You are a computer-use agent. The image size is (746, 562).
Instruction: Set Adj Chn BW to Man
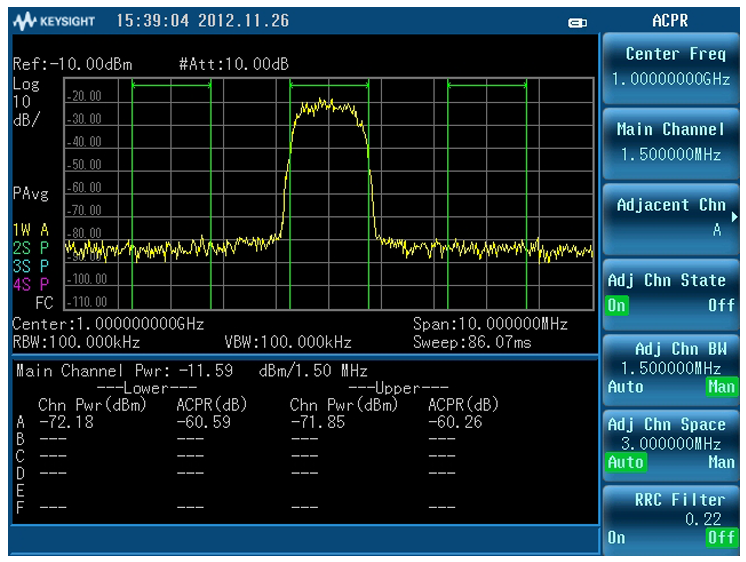(x=721, y=387)
